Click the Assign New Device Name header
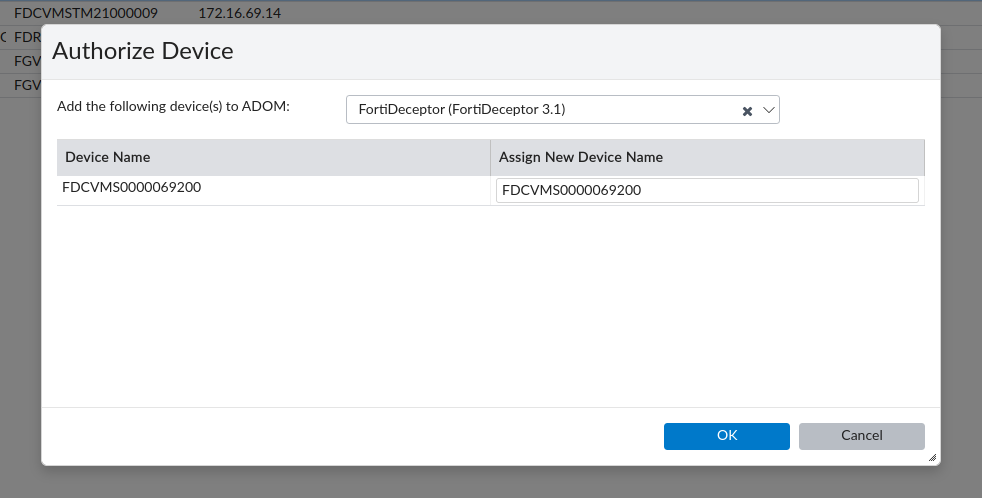This screenshot has height=498, width=982. [580, 157]
